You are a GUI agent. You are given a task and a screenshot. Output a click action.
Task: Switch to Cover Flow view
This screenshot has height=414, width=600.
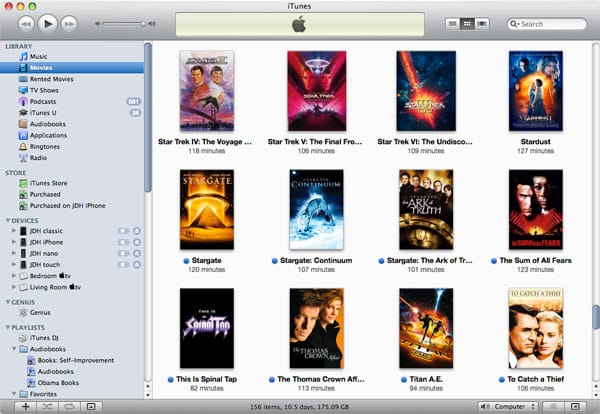482,24
